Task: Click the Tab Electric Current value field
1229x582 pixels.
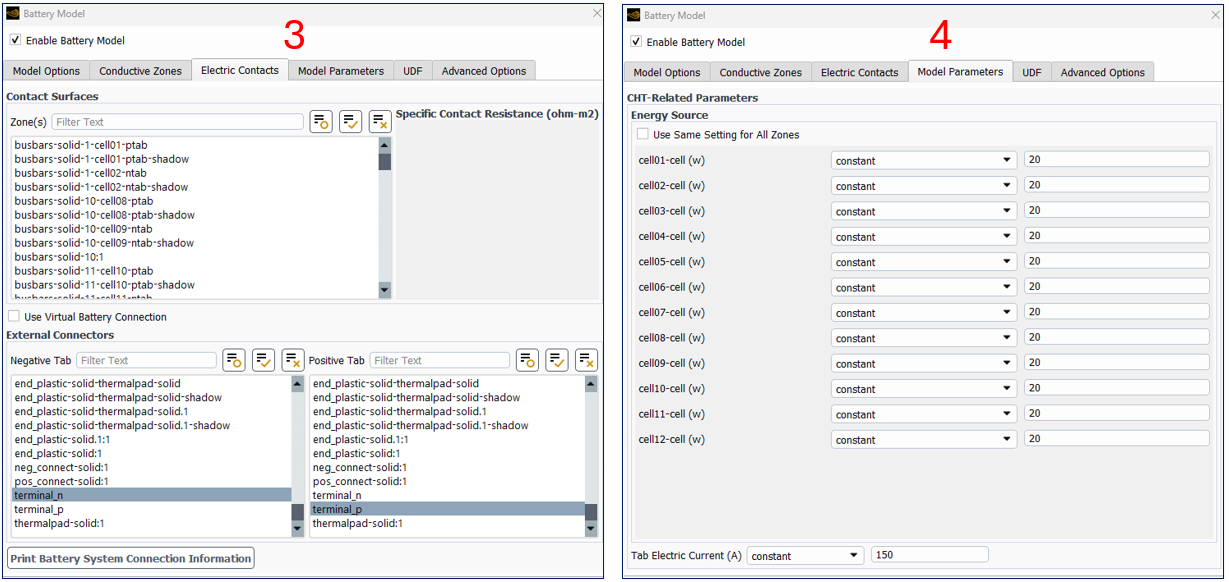Action: pyautogui.click(x=929, y=555)
